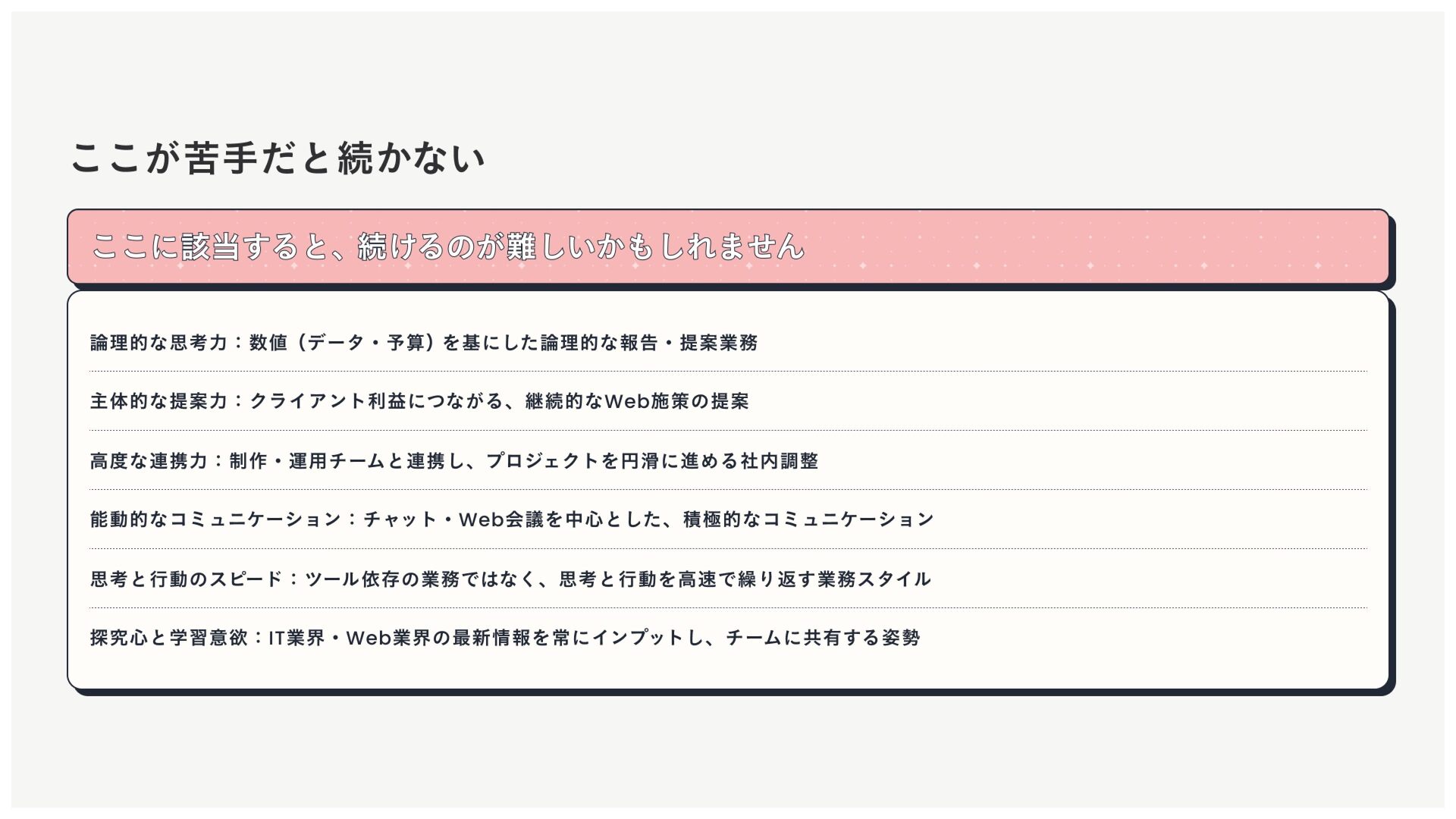Click the チームに共有する姿勢 phrase
Screen dimensions: 1456x819
[823, 638]
